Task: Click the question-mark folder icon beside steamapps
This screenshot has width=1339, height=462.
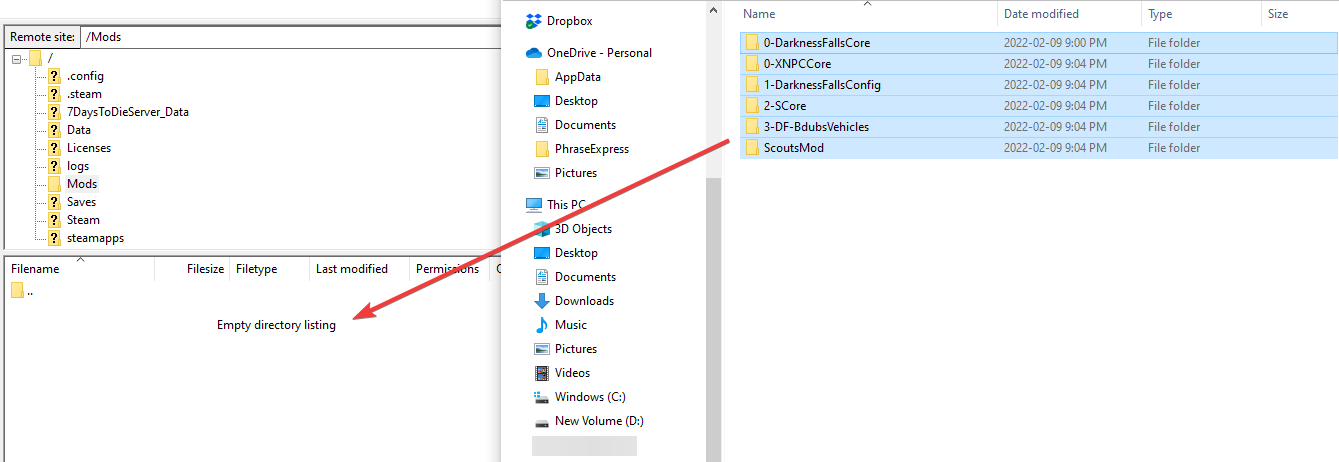Action: 54,238
